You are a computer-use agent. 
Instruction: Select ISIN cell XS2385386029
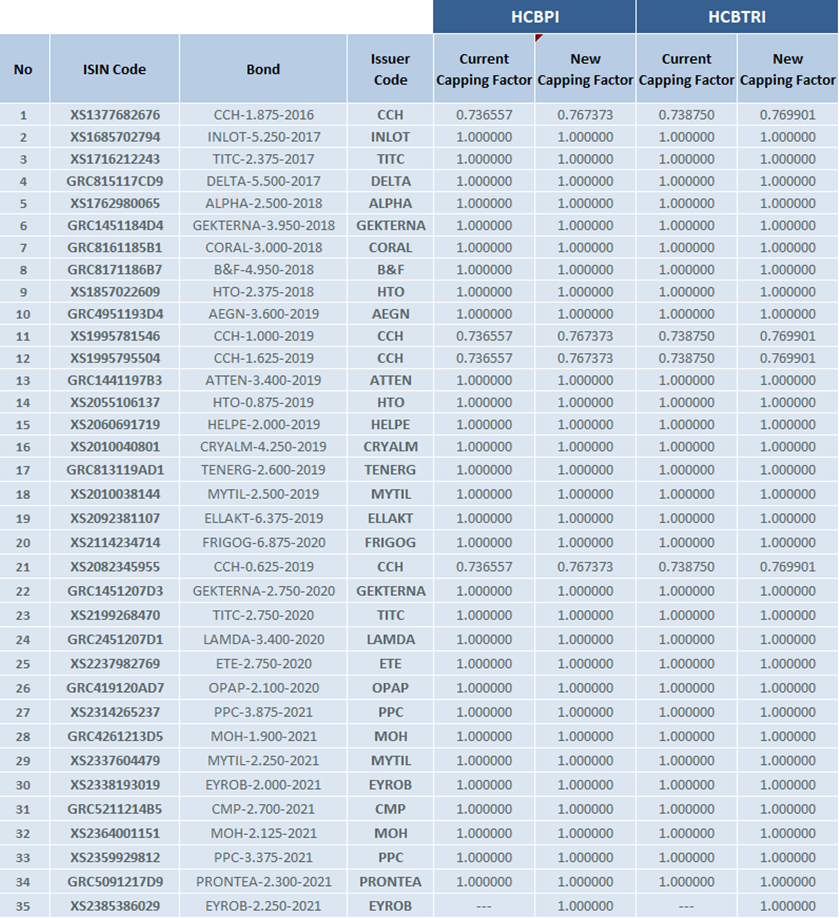coord(114,906)
